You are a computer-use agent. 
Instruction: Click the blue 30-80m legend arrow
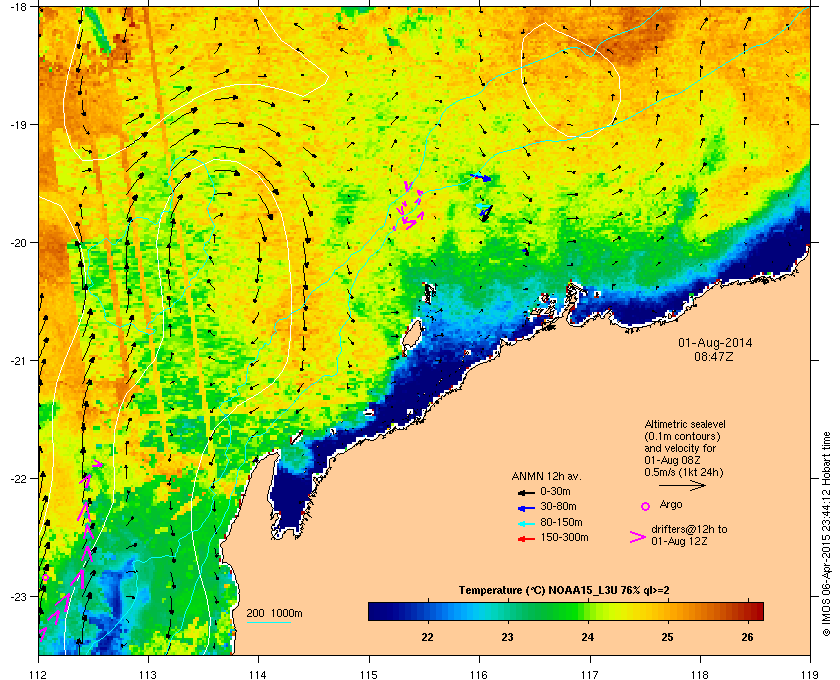pyautogui.click(x=526, y=507)
